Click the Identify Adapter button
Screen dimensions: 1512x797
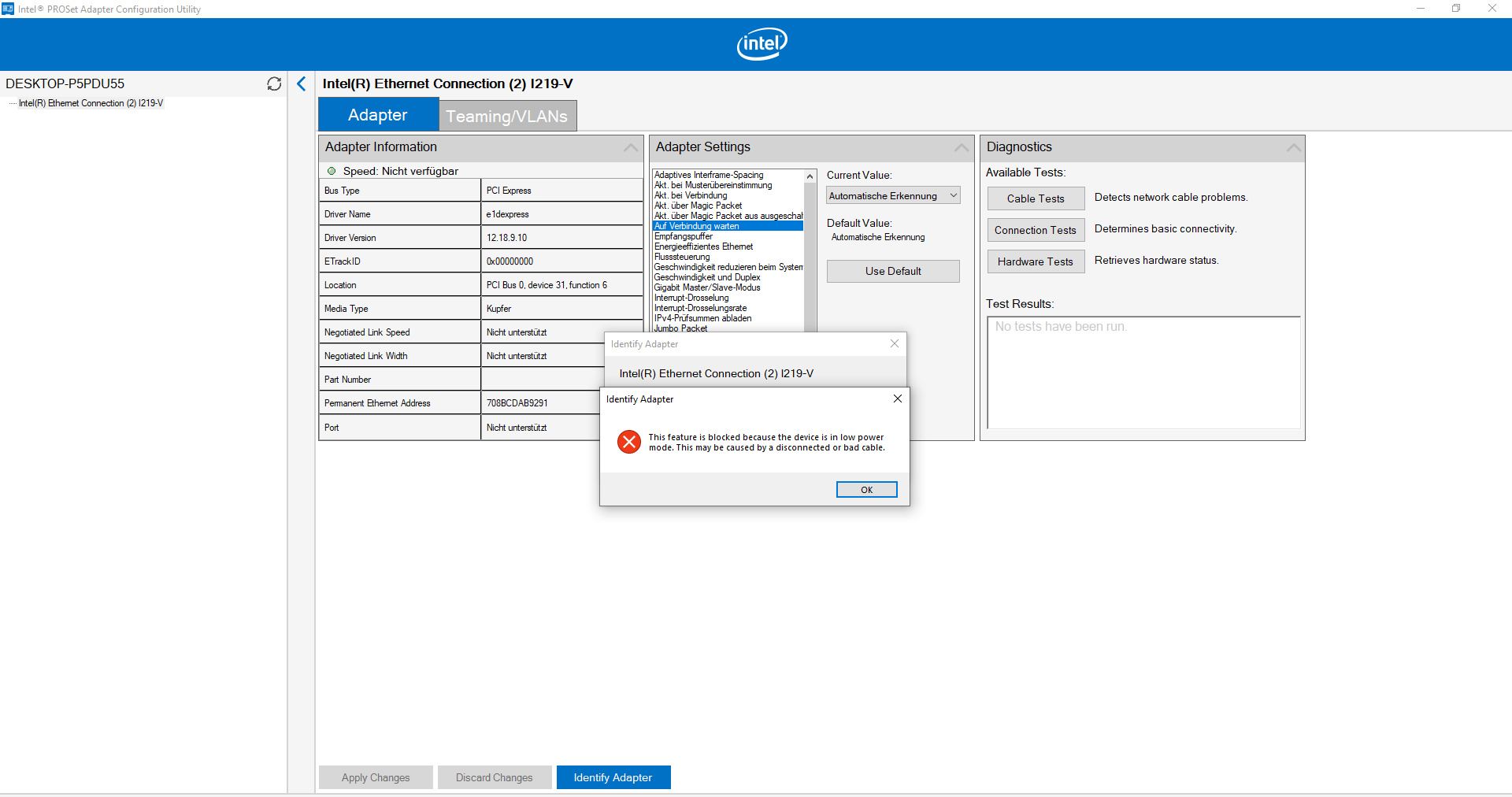[613, 777]
